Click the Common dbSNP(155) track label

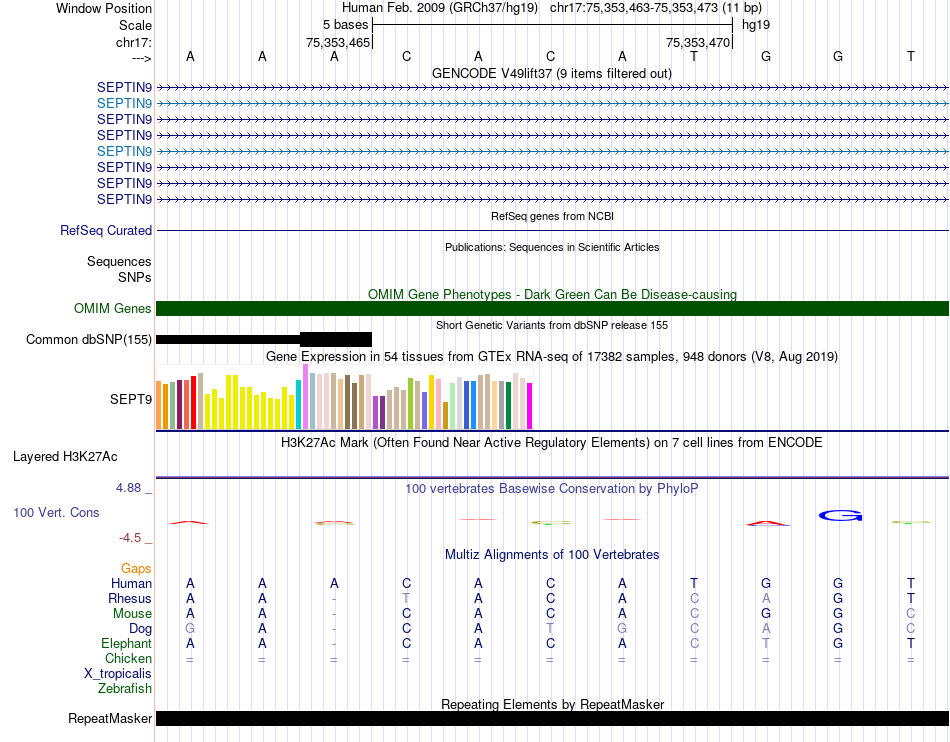88,339
